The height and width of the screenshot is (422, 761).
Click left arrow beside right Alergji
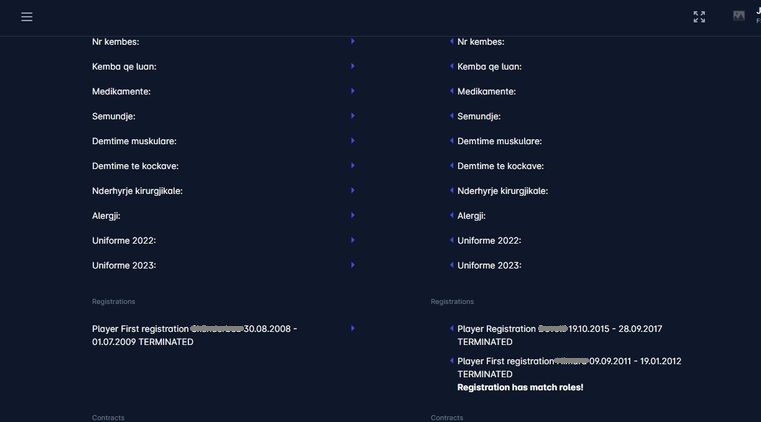click(452, 215)
